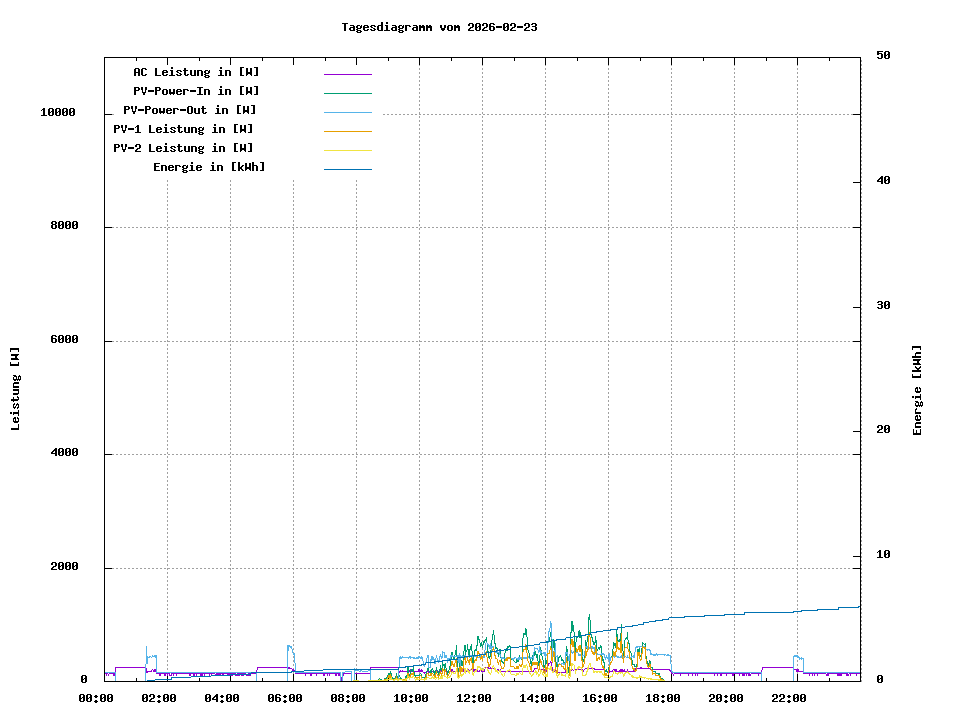This screenshot has height=720, width=960.
Task: Select the 06:00 tick on the time axis
Action: [284, 698]
